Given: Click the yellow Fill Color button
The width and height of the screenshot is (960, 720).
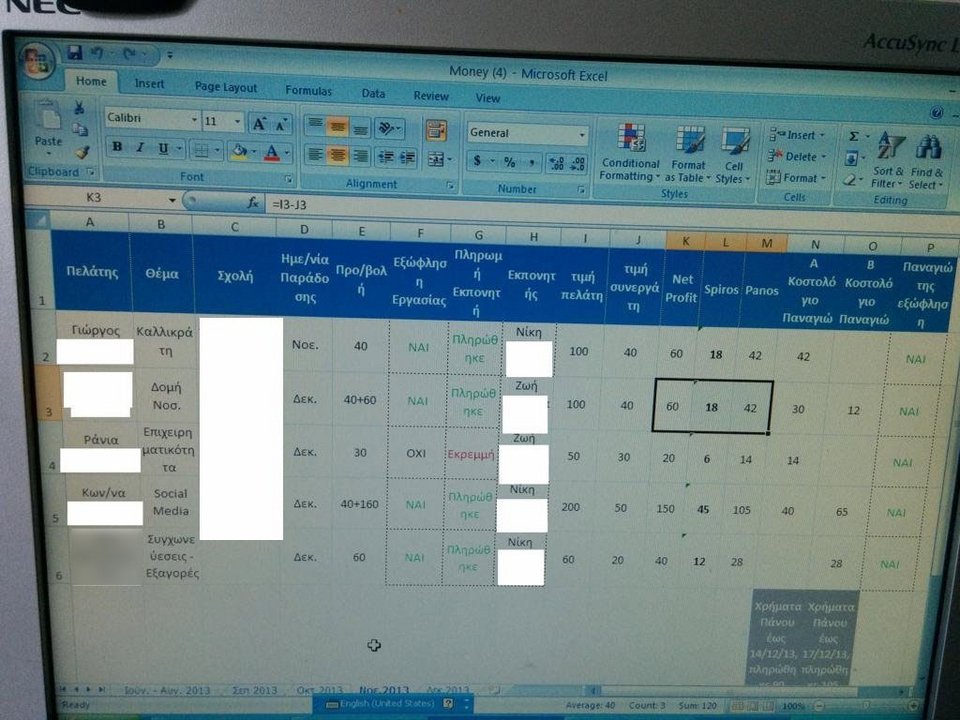Looking at the screenshot, I should click(x=237, y=152).
